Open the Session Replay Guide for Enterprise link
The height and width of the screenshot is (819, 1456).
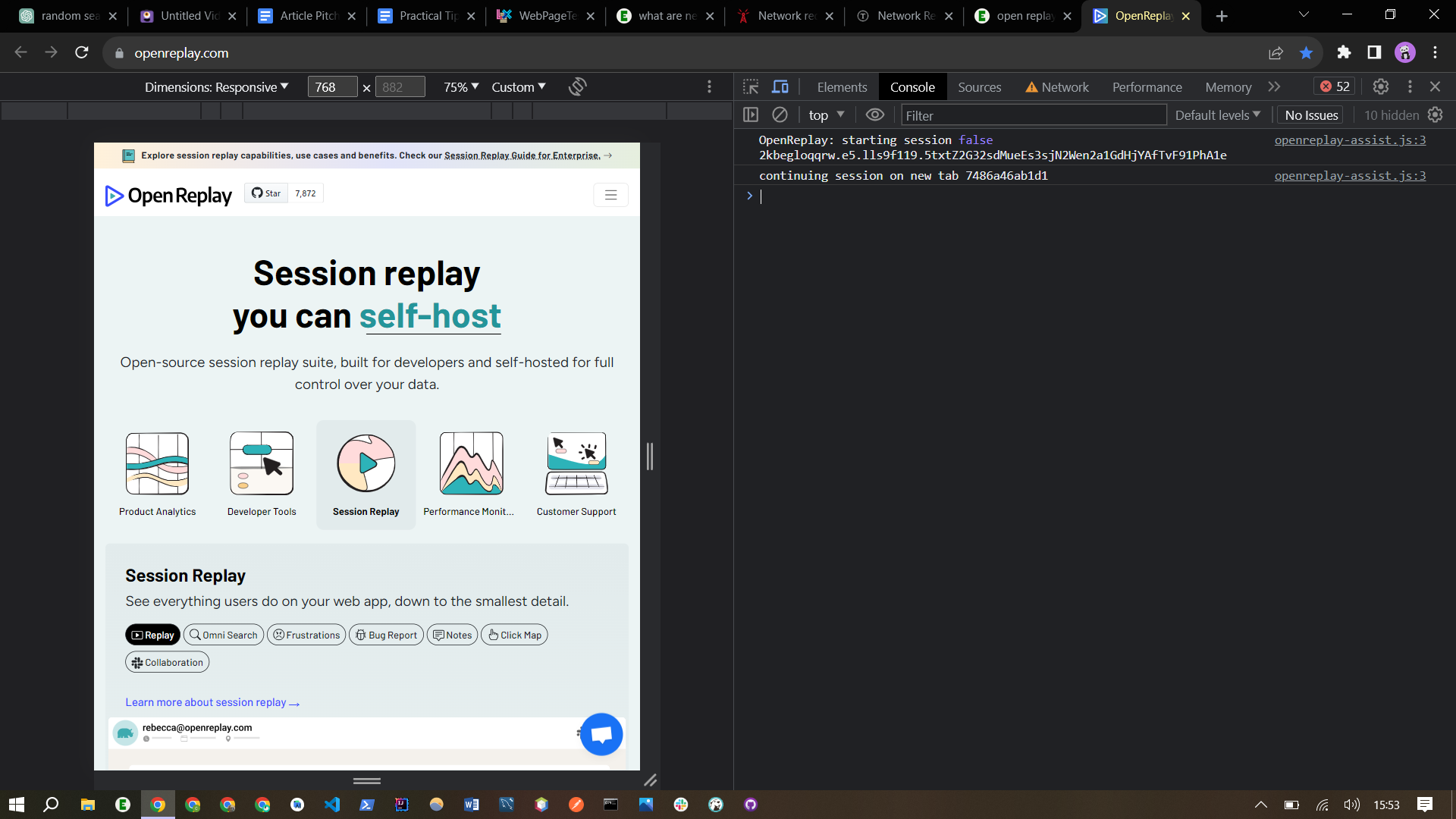(x=522, y=155)
